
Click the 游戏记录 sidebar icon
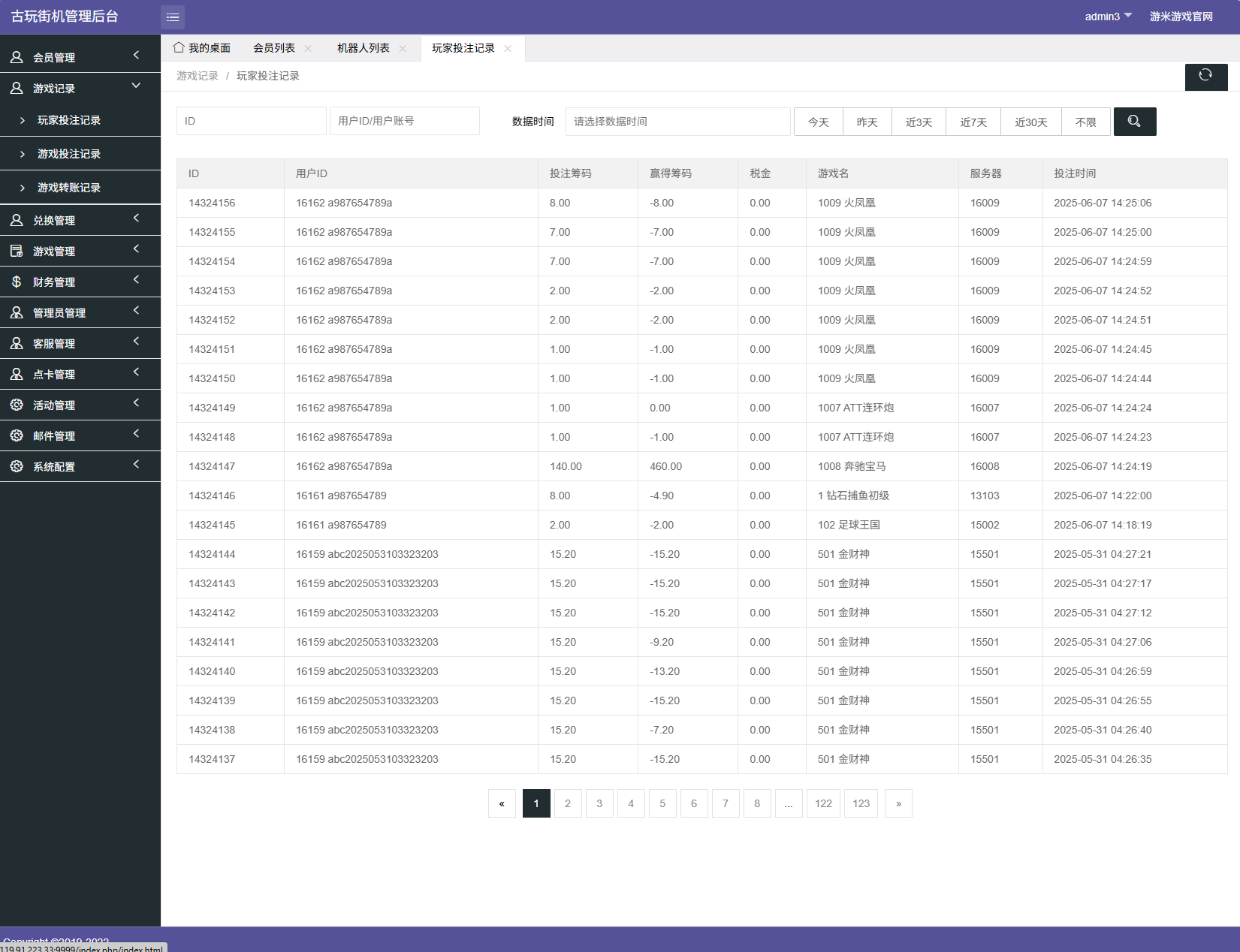[x=17, y=88]
